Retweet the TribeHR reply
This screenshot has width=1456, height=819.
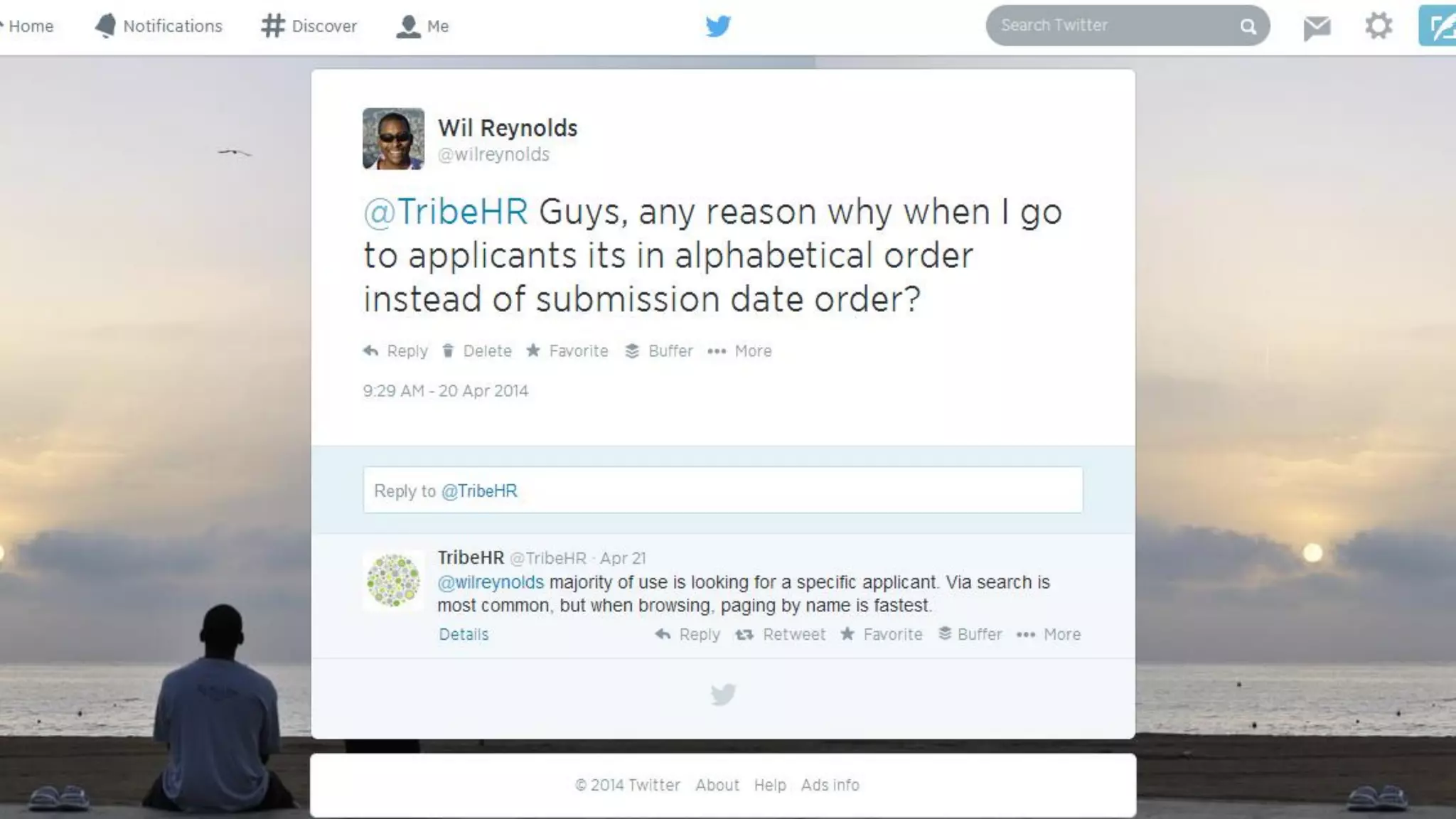[x=781, y=634]
